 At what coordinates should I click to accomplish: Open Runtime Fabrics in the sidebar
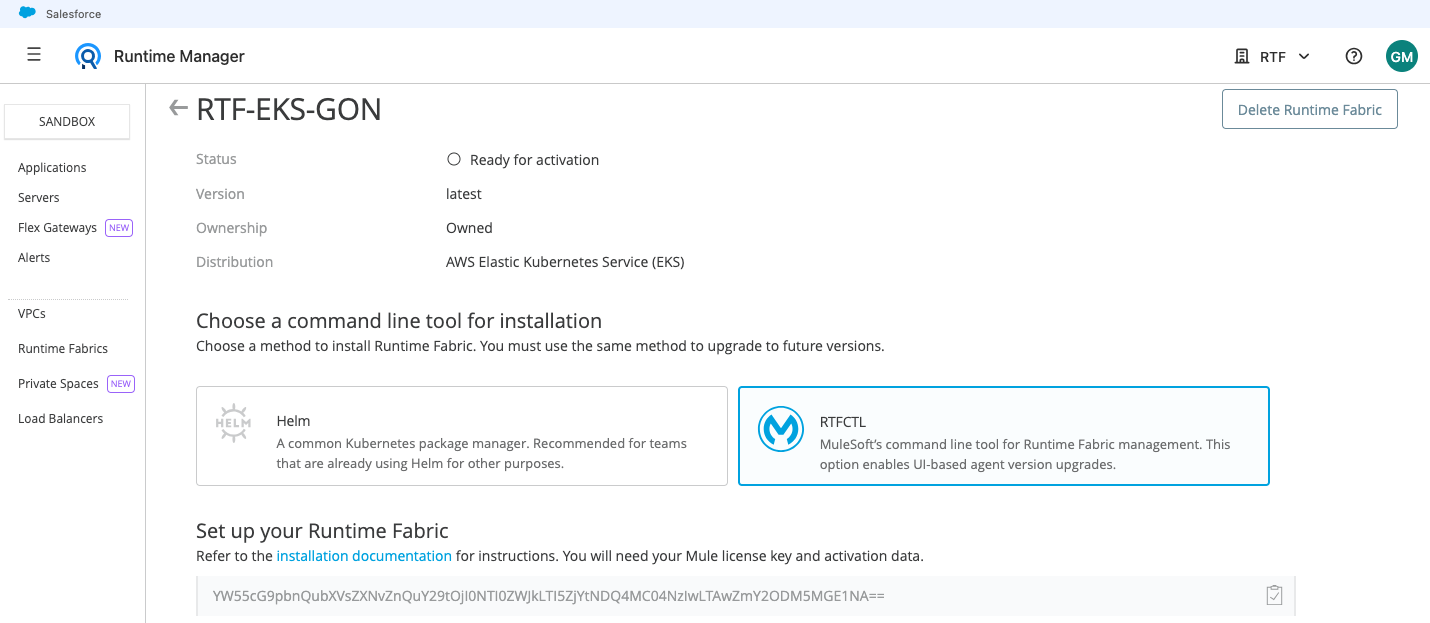pyautogui.click(x=63, y=348)
